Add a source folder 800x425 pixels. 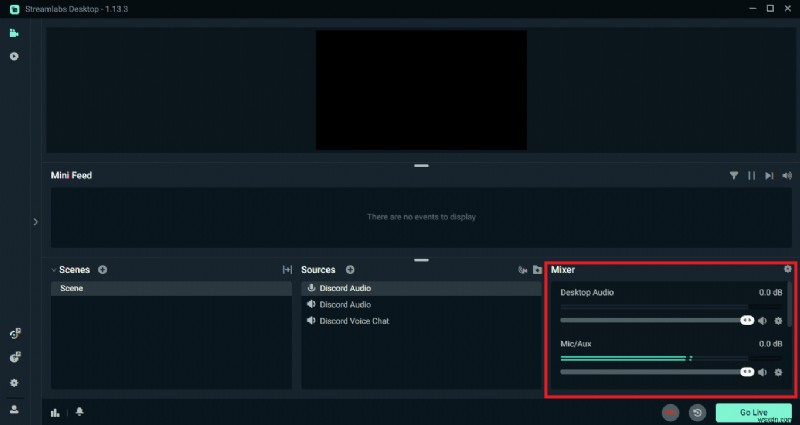(x=537, y=270)
